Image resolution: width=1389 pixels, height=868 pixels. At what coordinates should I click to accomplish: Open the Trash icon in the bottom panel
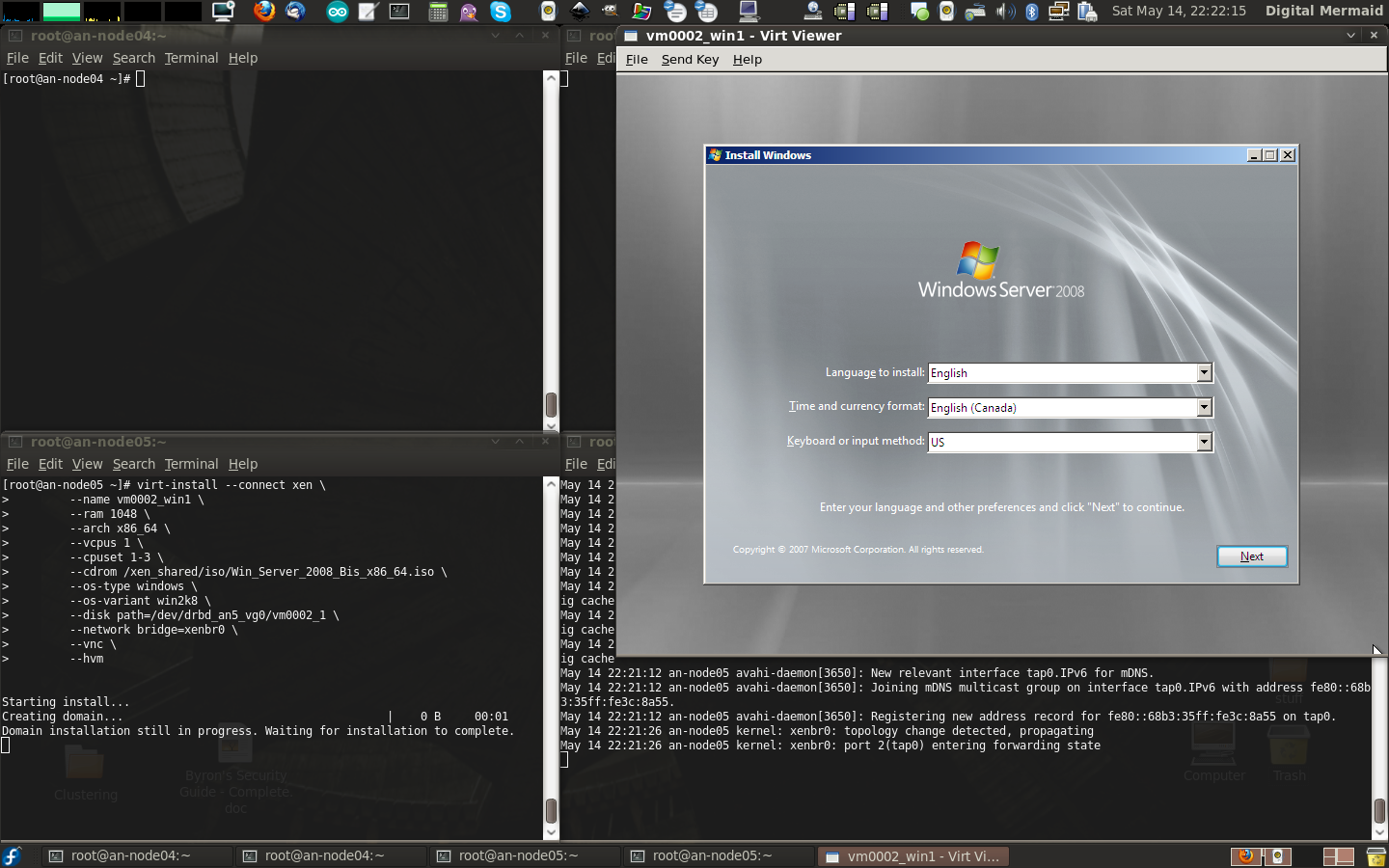[x=1376, y=855]
